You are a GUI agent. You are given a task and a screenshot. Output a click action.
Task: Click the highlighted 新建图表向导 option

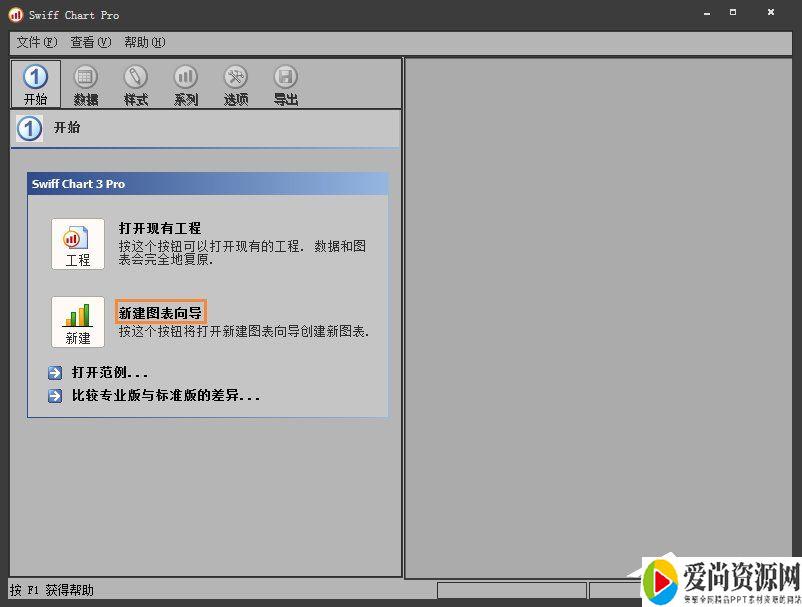point(159,311)
